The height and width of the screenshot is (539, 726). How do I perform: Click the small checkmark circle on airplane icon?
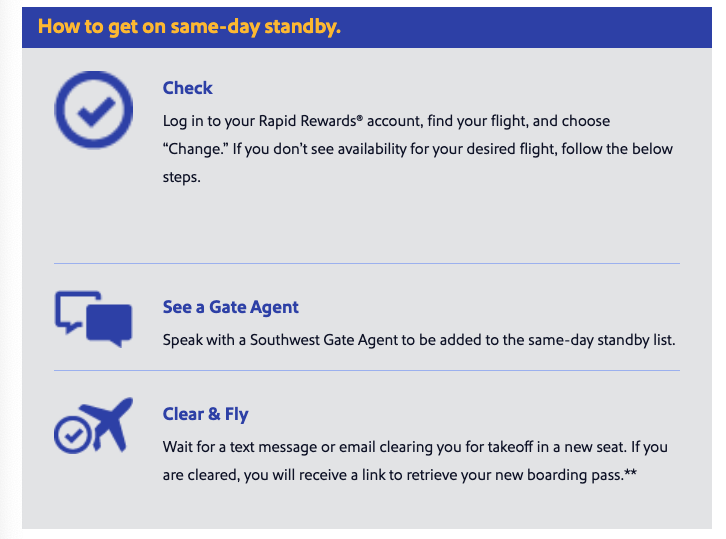70,435
